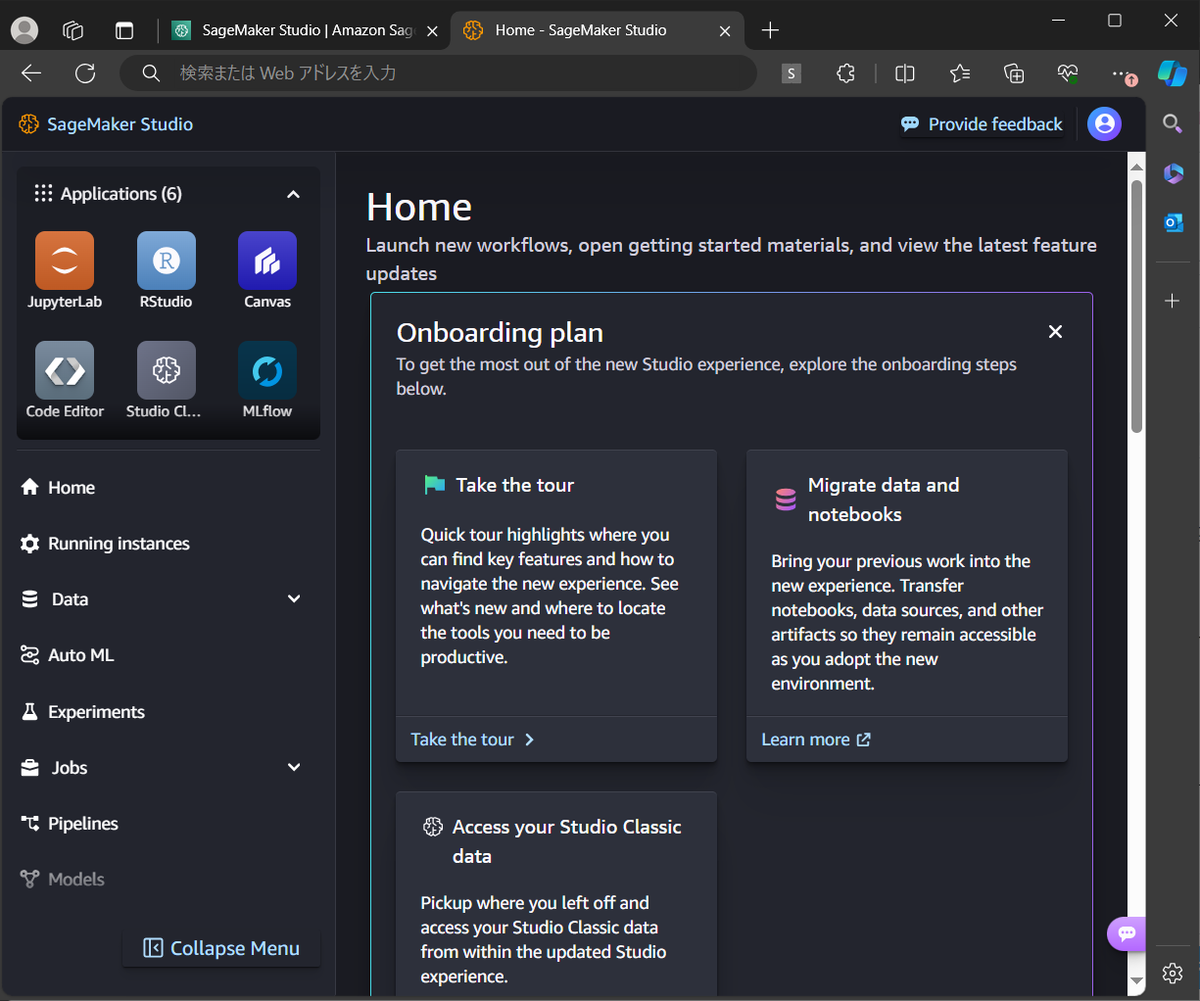Open the Edge sidebar settings gear

[x=1173, y=973]
